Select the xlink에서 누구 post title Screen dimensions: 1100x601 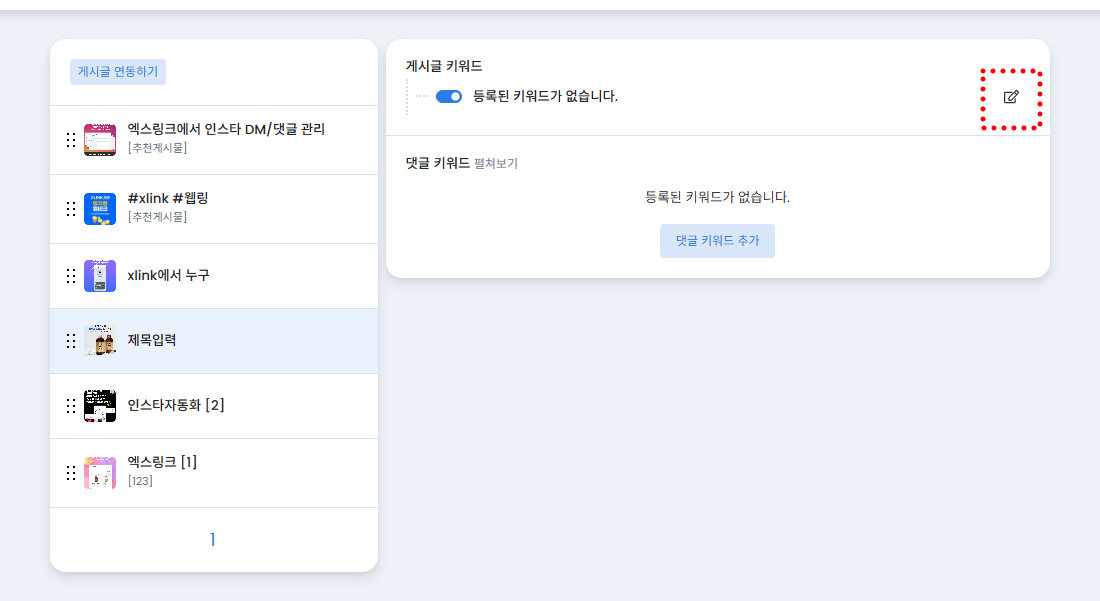click(168, 275)
